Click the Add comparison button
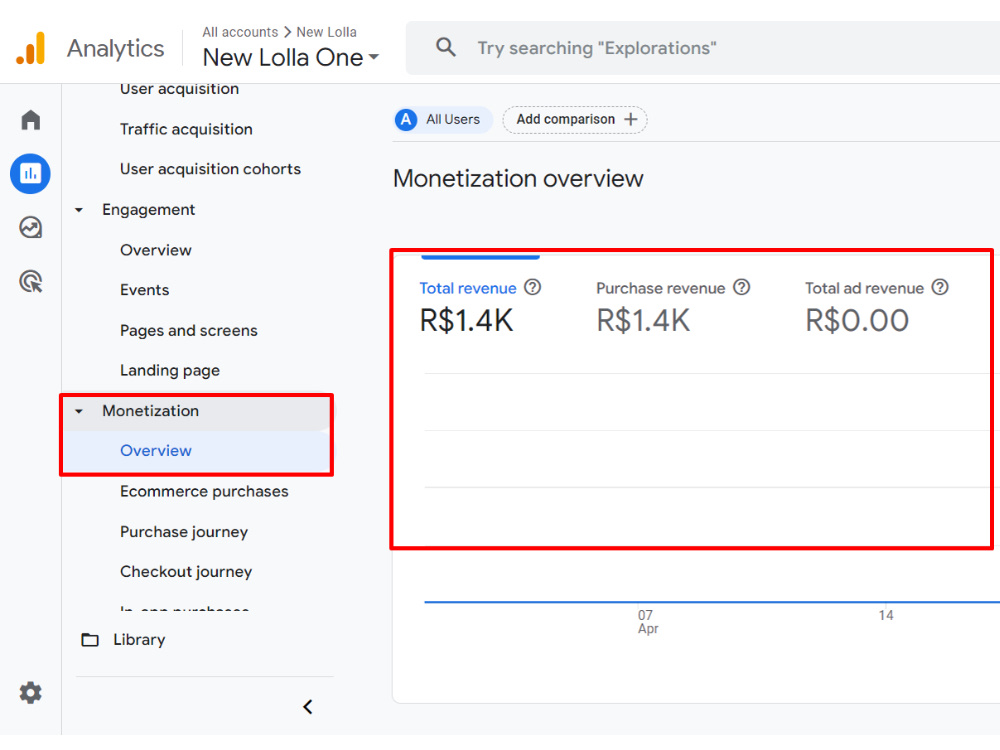 575,119
